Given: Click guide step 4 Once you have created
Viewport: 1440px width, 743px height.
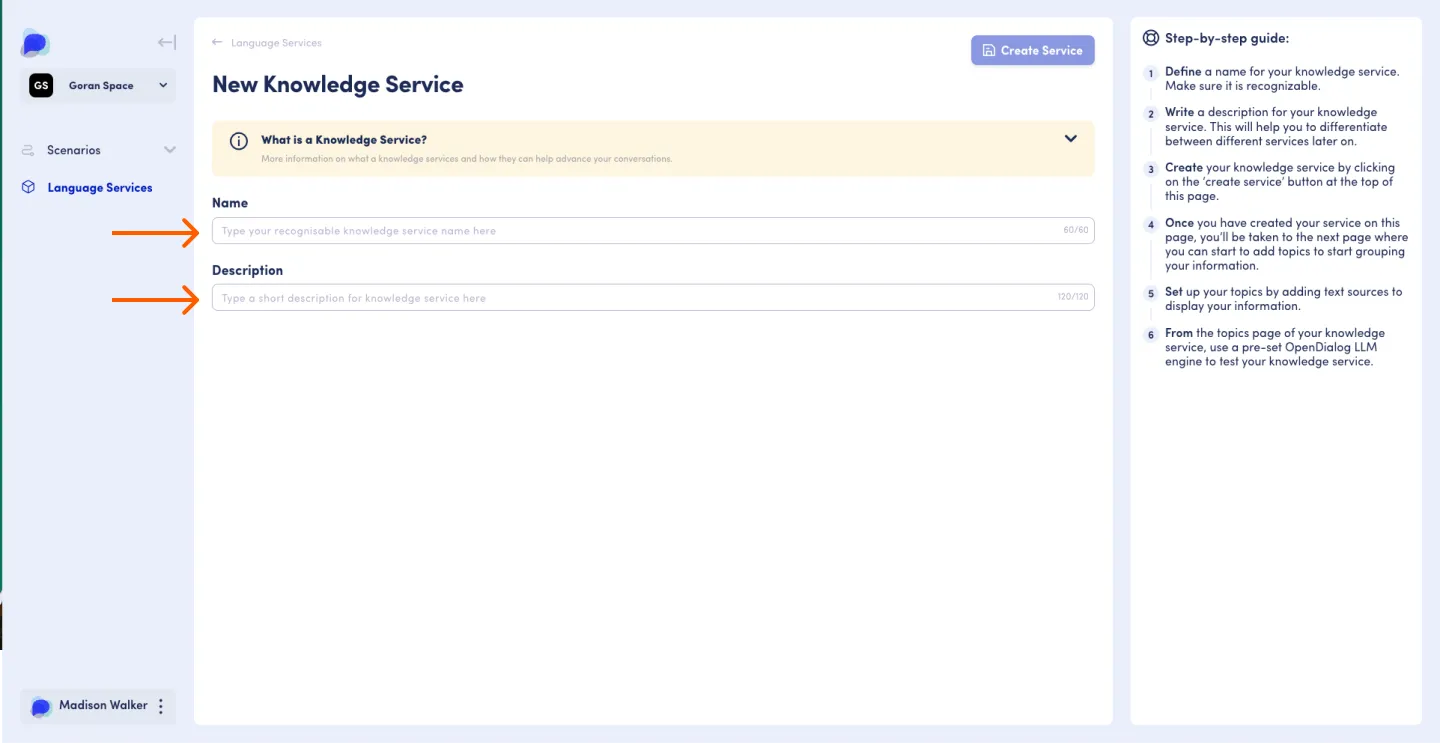Looking at the screenshot, I should (x=1286, y=244).
